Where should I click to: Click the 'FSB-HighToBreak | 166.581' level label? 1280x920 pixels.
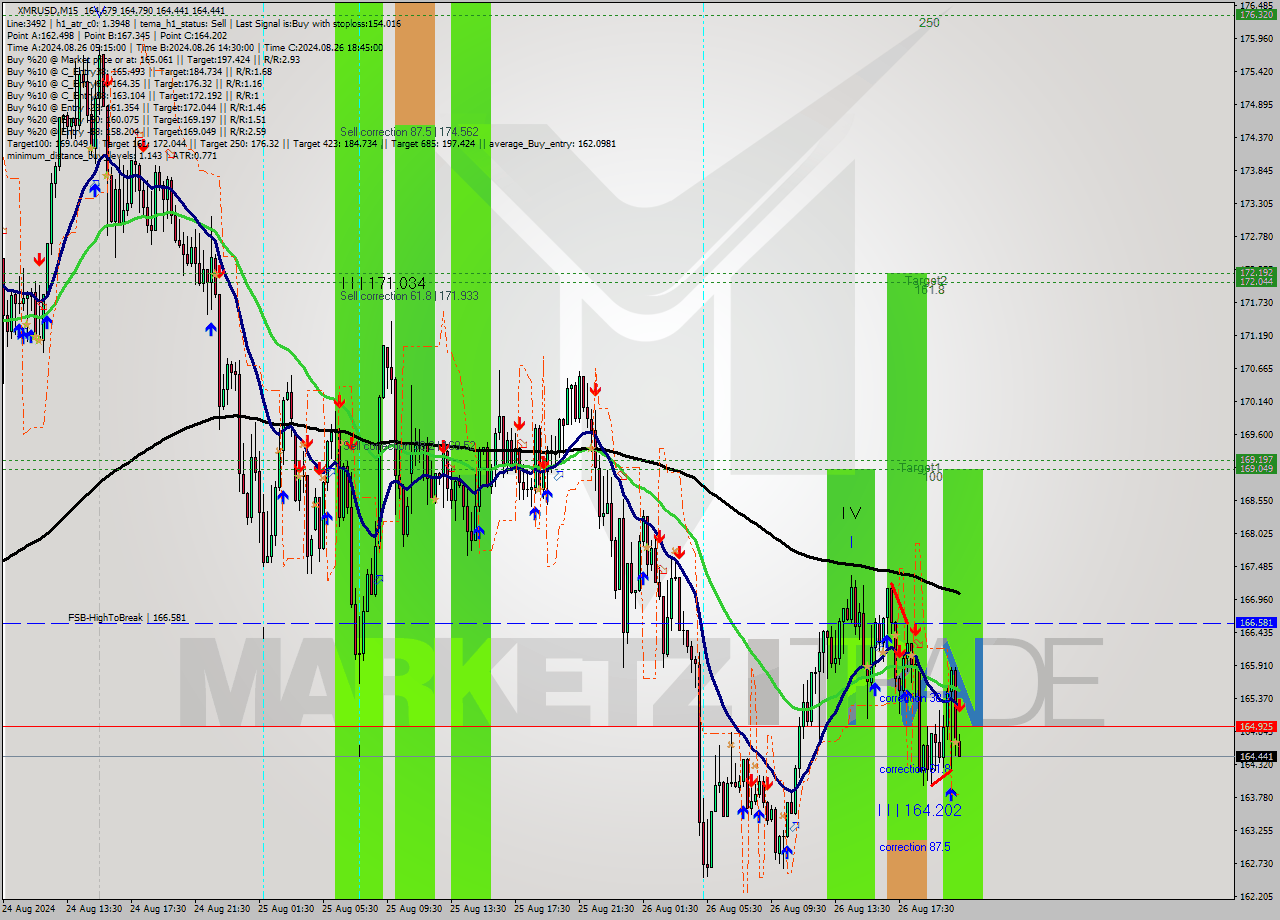(127, 618)
